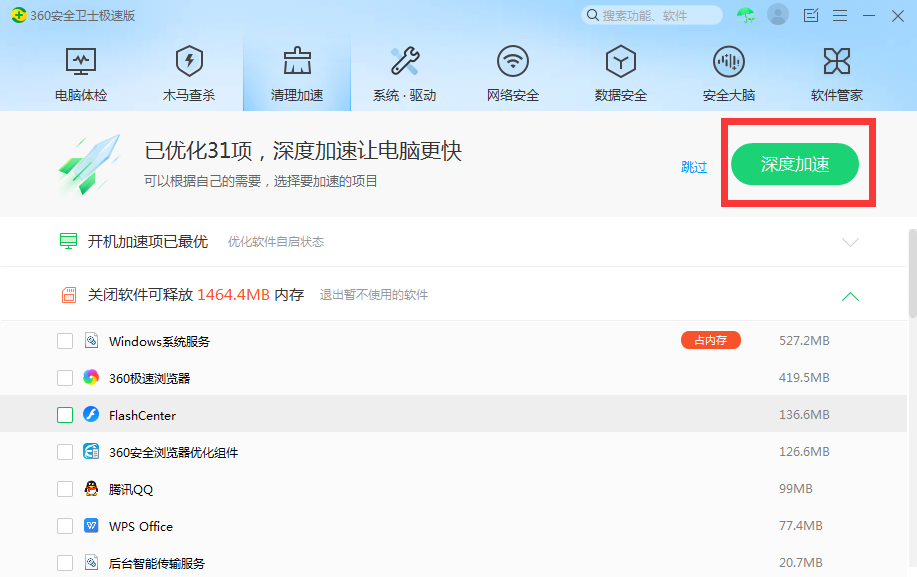
Task: Click the Windows系统服务 file icon
Action: tap(91, 340)
